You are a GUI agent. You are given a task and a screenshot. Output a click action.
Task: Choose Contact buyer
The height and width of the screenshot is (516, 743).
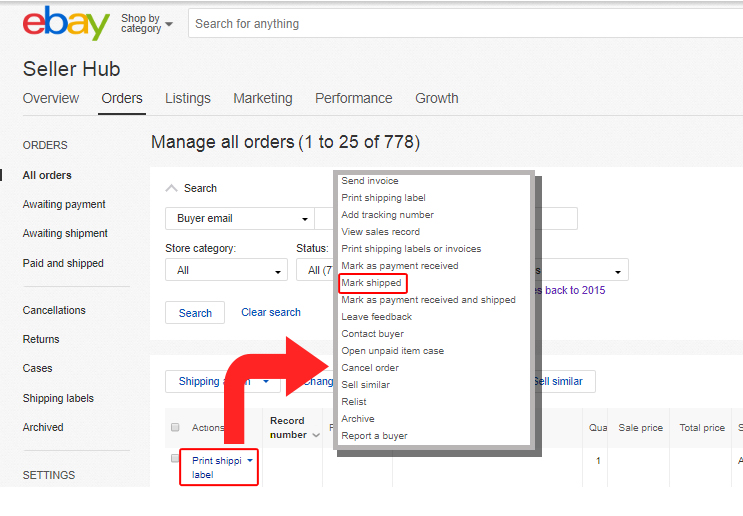pyautogui.click(x=372, y=334)
